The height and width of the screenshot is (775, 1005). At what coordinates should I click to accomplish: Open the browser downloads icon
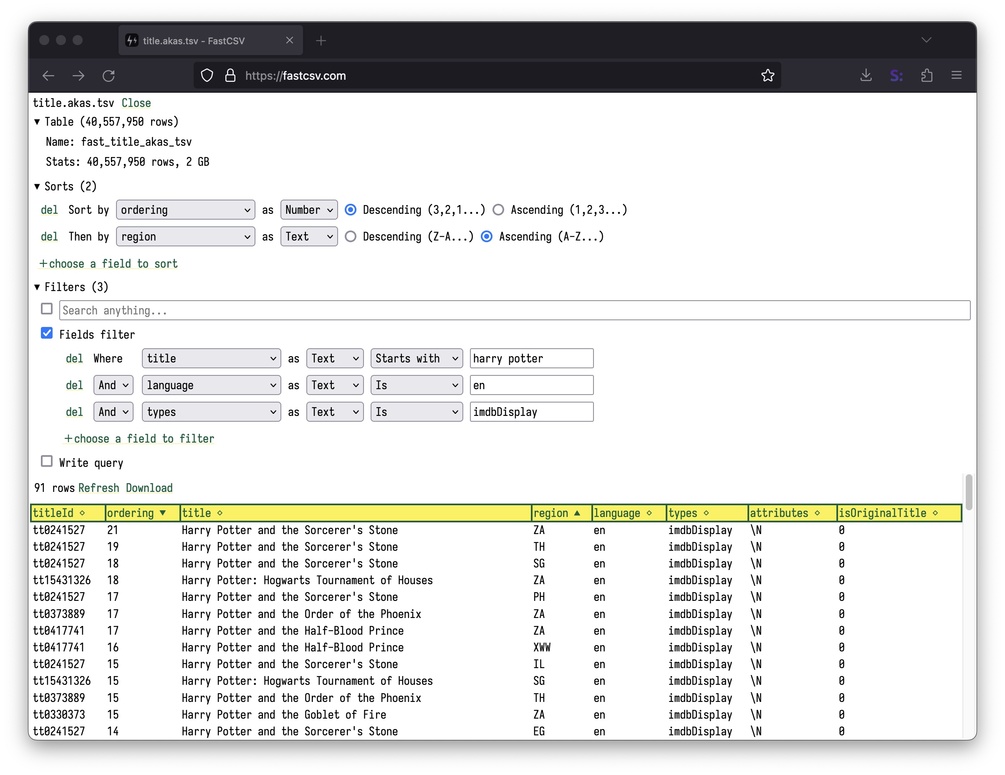point(866,76)
